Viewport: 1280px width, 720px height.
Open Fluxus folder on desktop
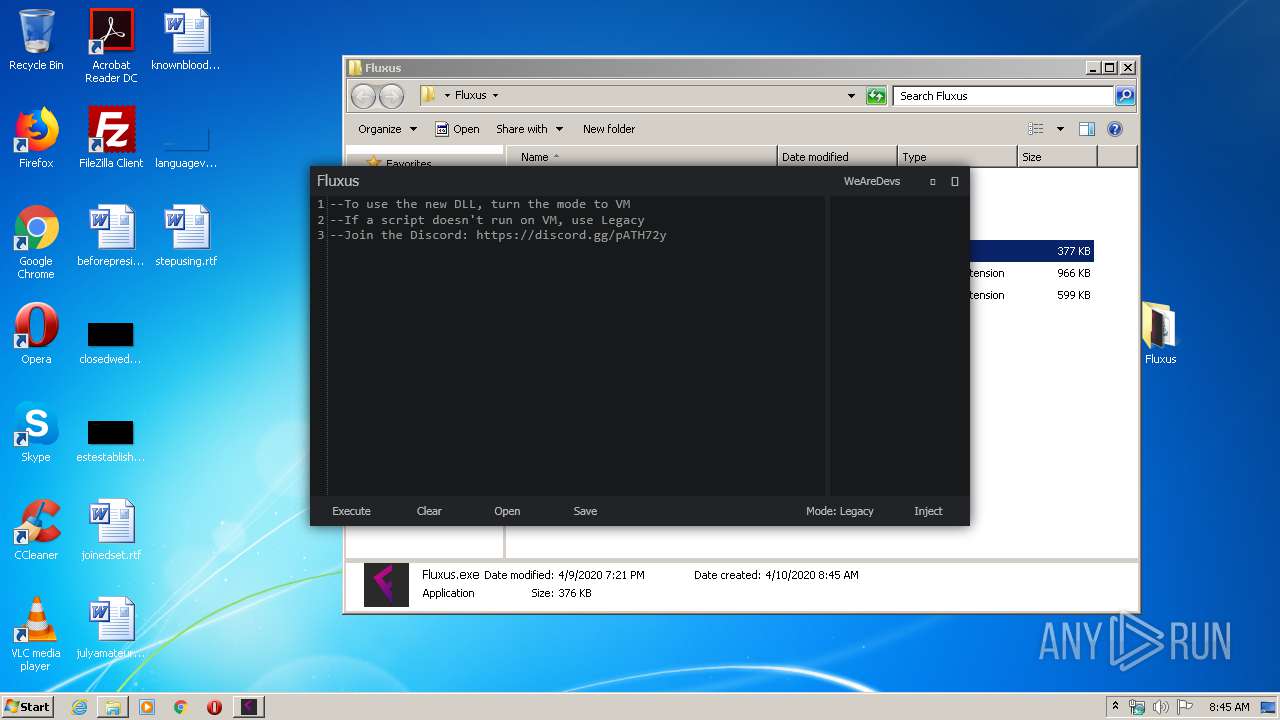(1160, 334)
